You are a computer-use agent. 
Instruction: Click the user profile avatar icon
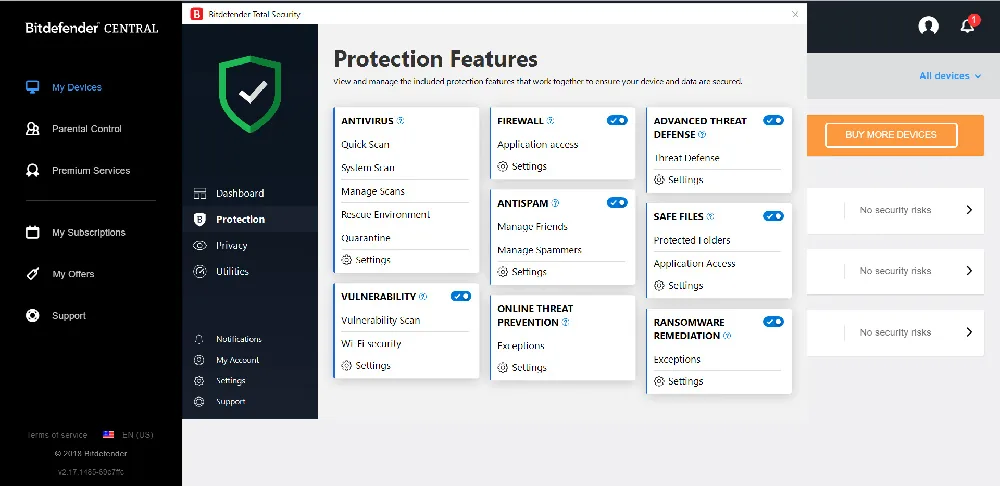tap(929, 26)
